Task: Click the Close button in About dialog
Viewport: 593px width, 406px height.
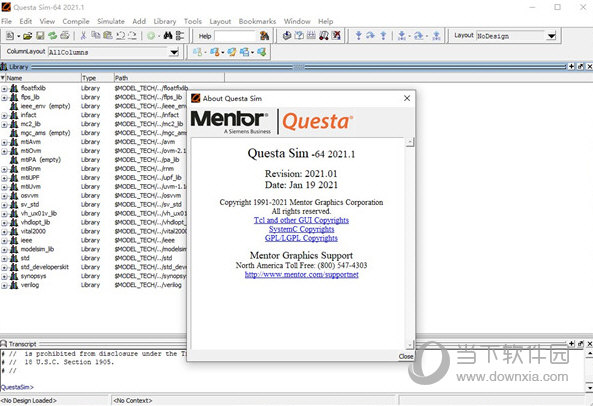Action: click(406, 356)
